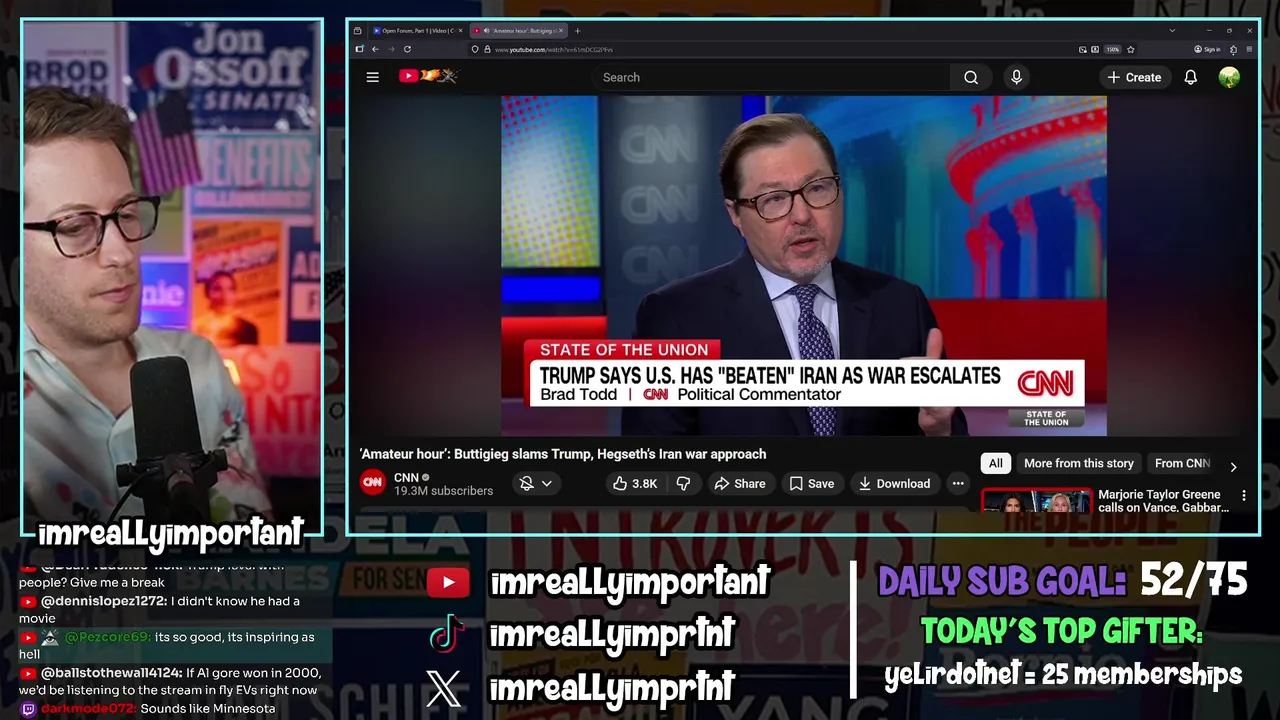Open the browser tab overview icon at top-left
Viewport: 1280px width, 720px height.
point(358,31)
